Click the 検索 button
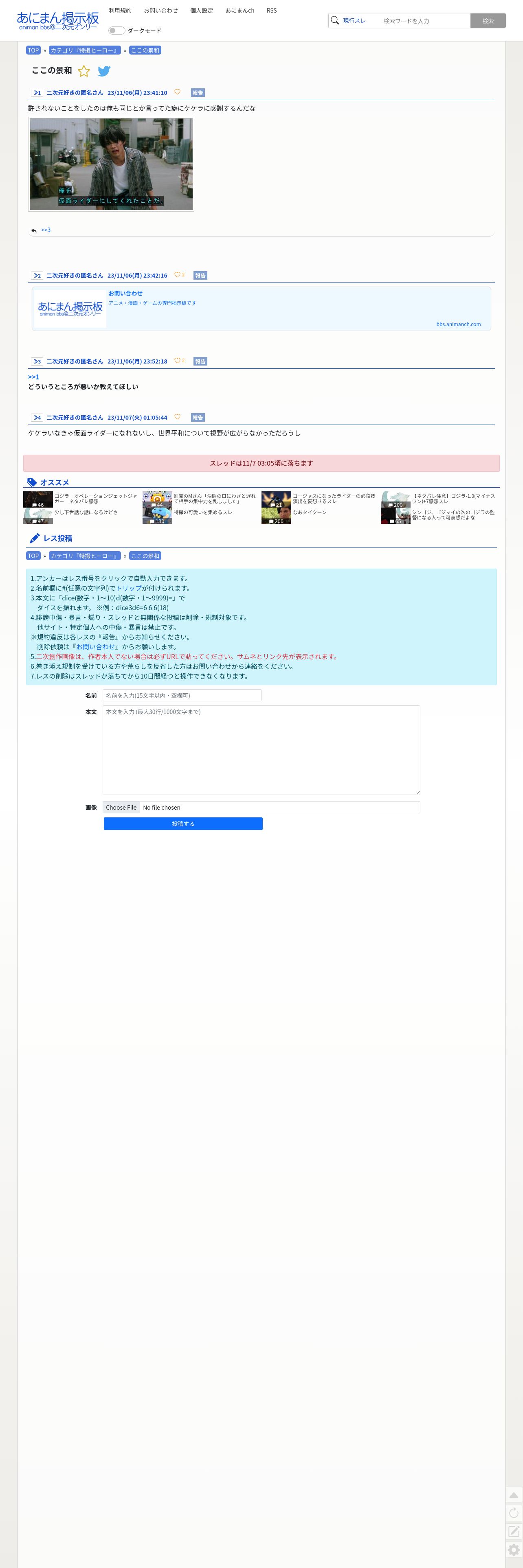The width and height of the screenshot is (523, 1568). pyautogui.click(x=488, y=21)
